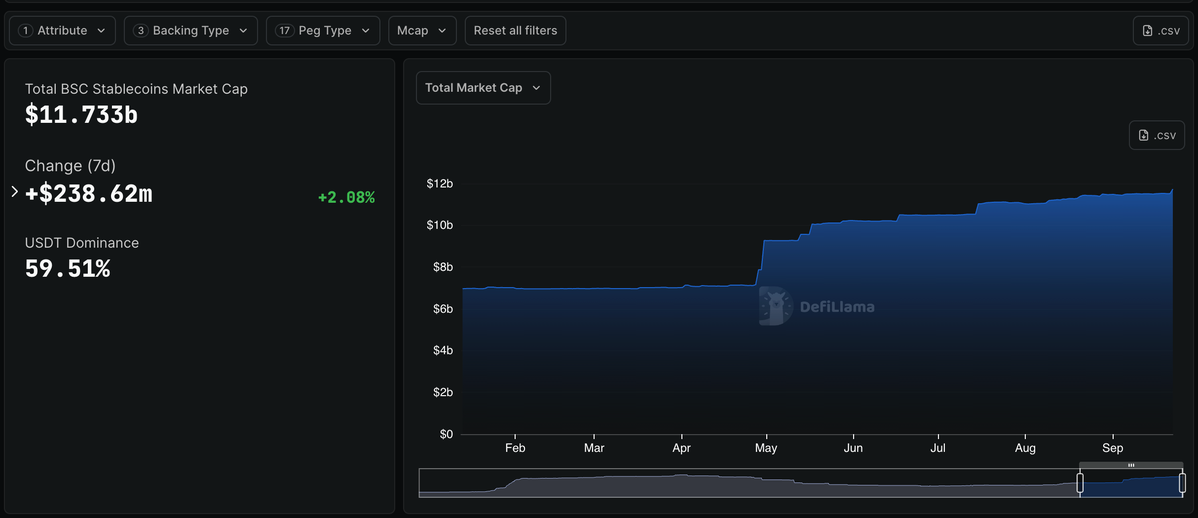Open the Mcap filter dropdown
This screenshot has width=1198, height=518.
point(422,31)
